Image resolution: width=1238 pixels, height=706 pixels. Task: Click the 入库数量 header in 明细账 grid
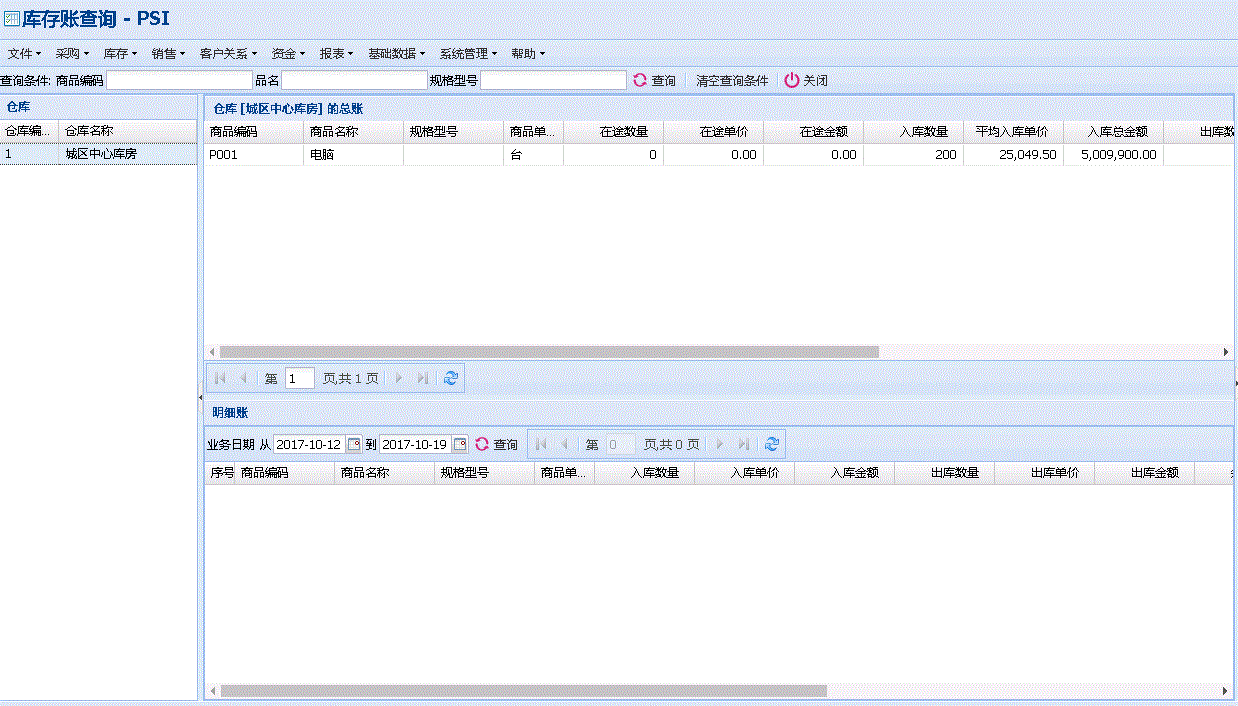(x=644, y=473)
